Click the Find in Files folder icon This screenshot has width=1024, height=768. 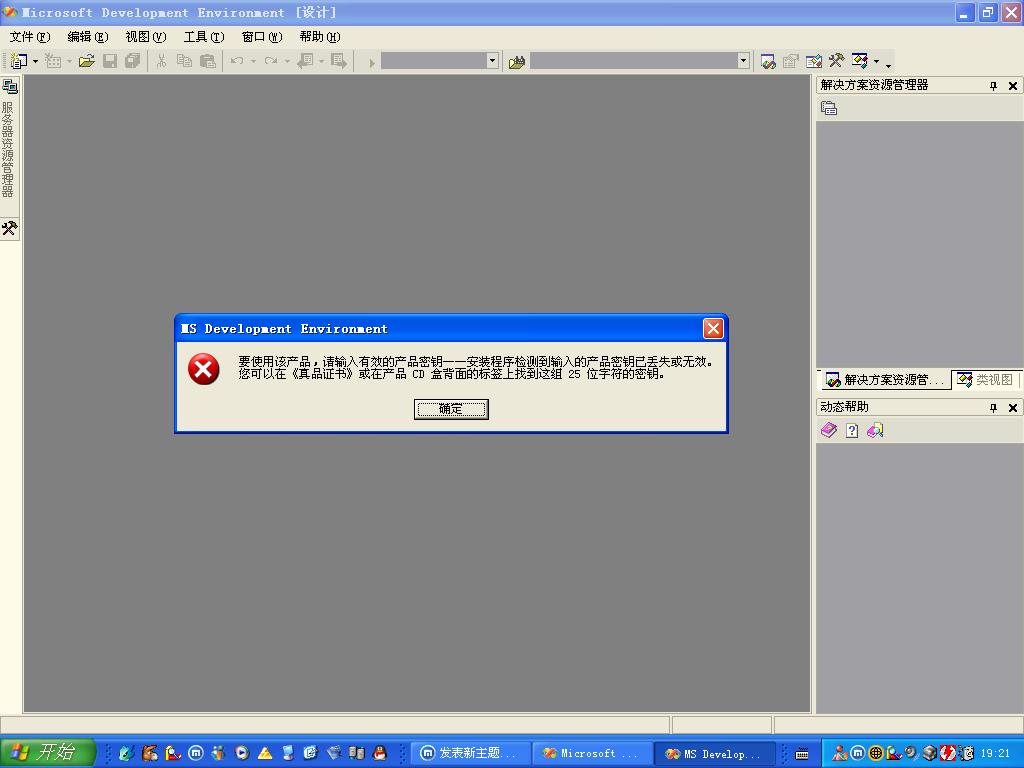pyautogui.click(x=517, y=62)
